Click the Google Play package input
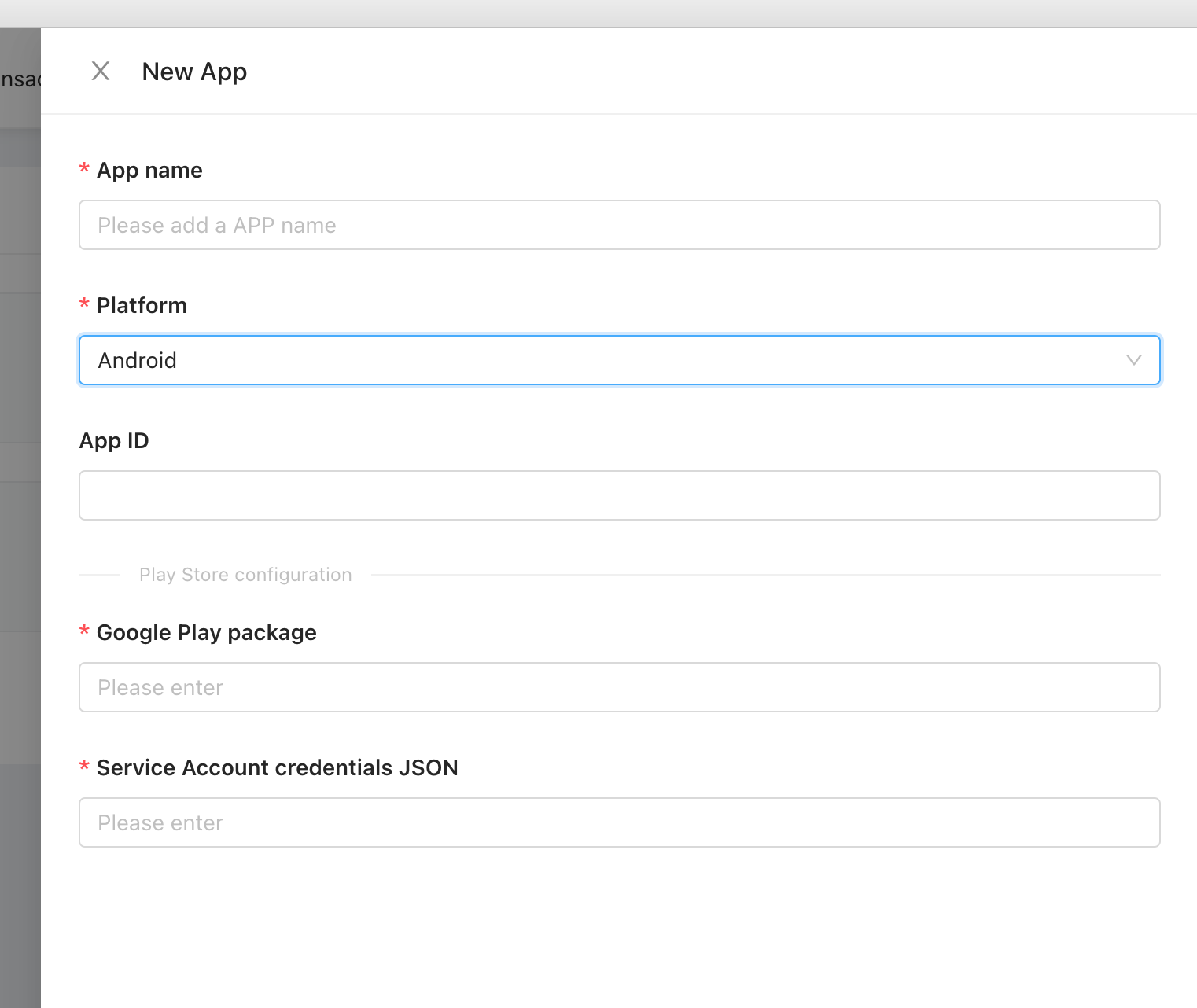This screenshot has width=1197, height=1008. (x=619, y=688)
